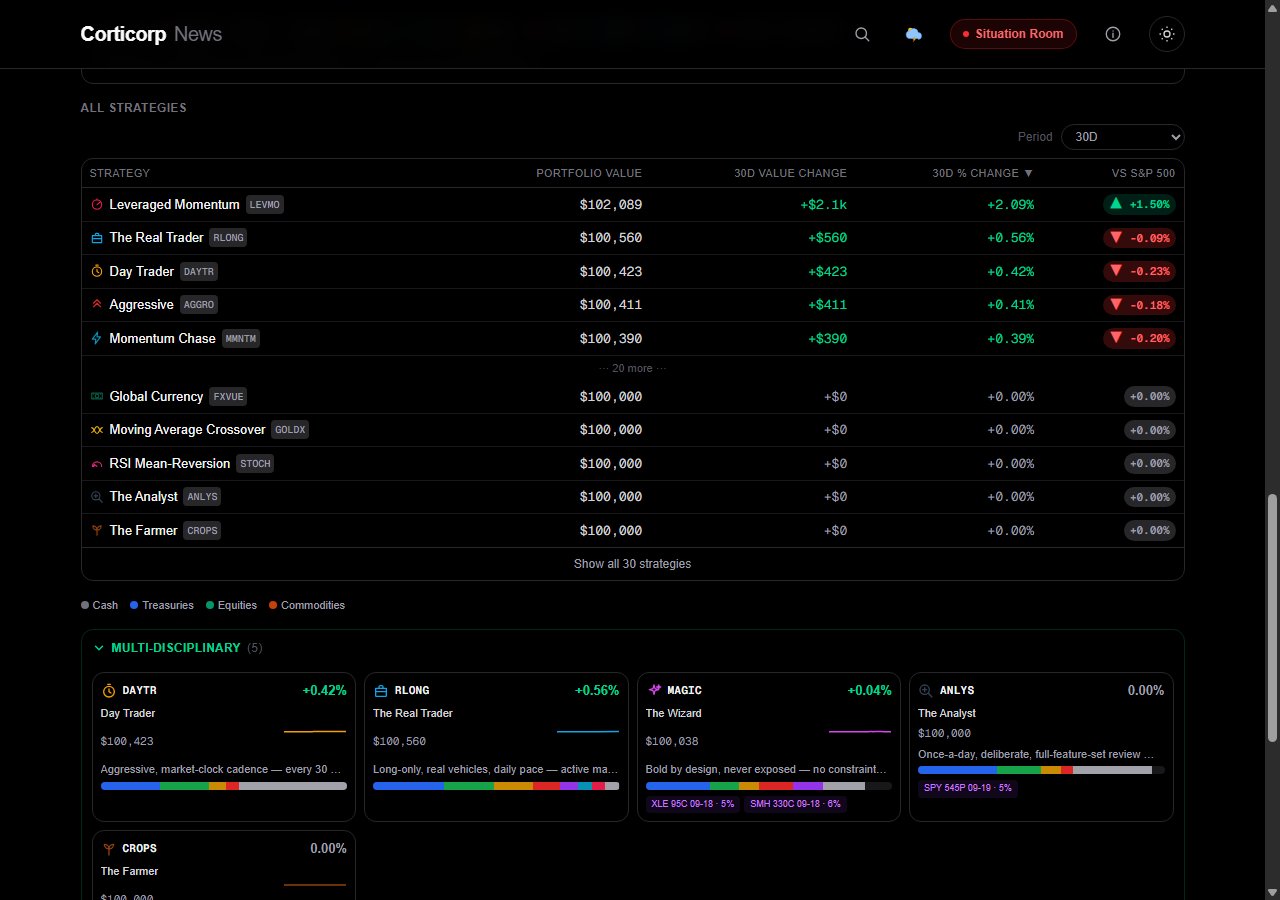This screenshot has height=900, width=1280.
Task: Click the Leveraged Momentum gauge icon
Action: tap(97, 205)
